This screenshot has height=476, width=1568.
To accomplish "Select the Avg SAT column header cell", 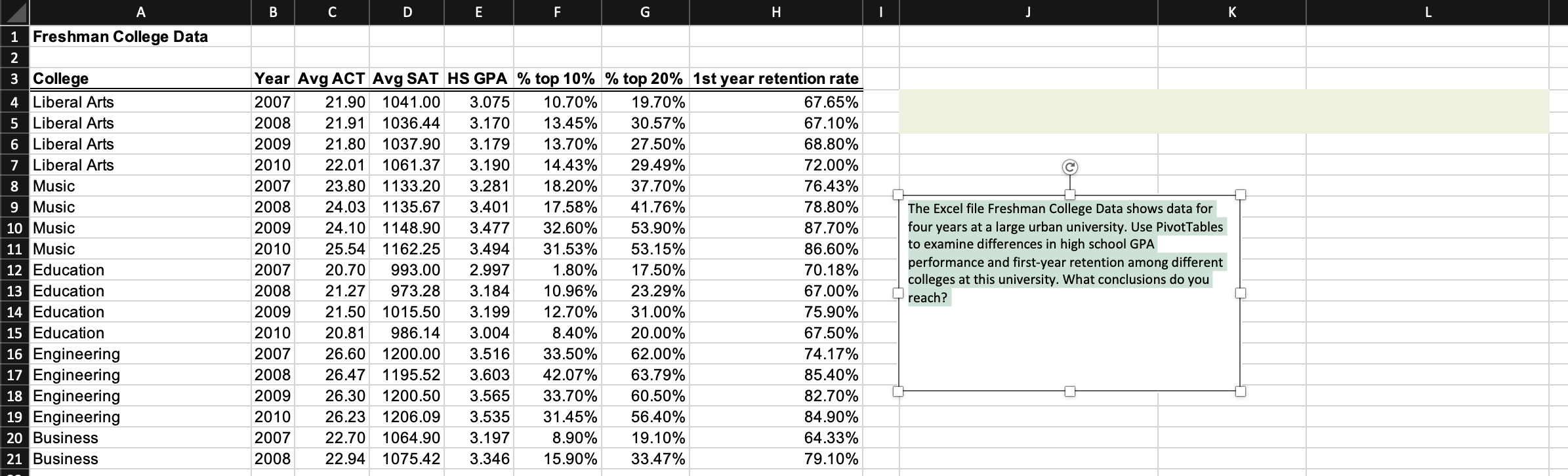I will (407, 78).
